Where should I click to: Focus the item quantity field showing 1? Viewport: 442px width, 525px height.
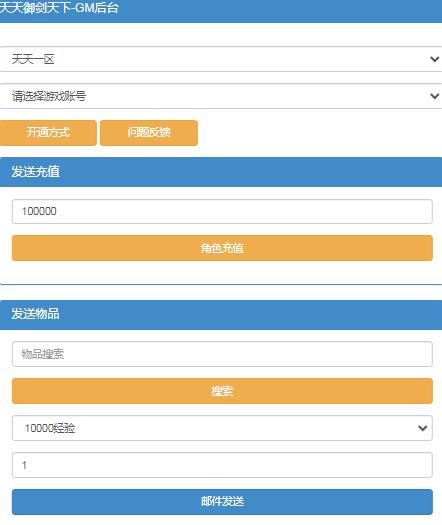point(222,465)
